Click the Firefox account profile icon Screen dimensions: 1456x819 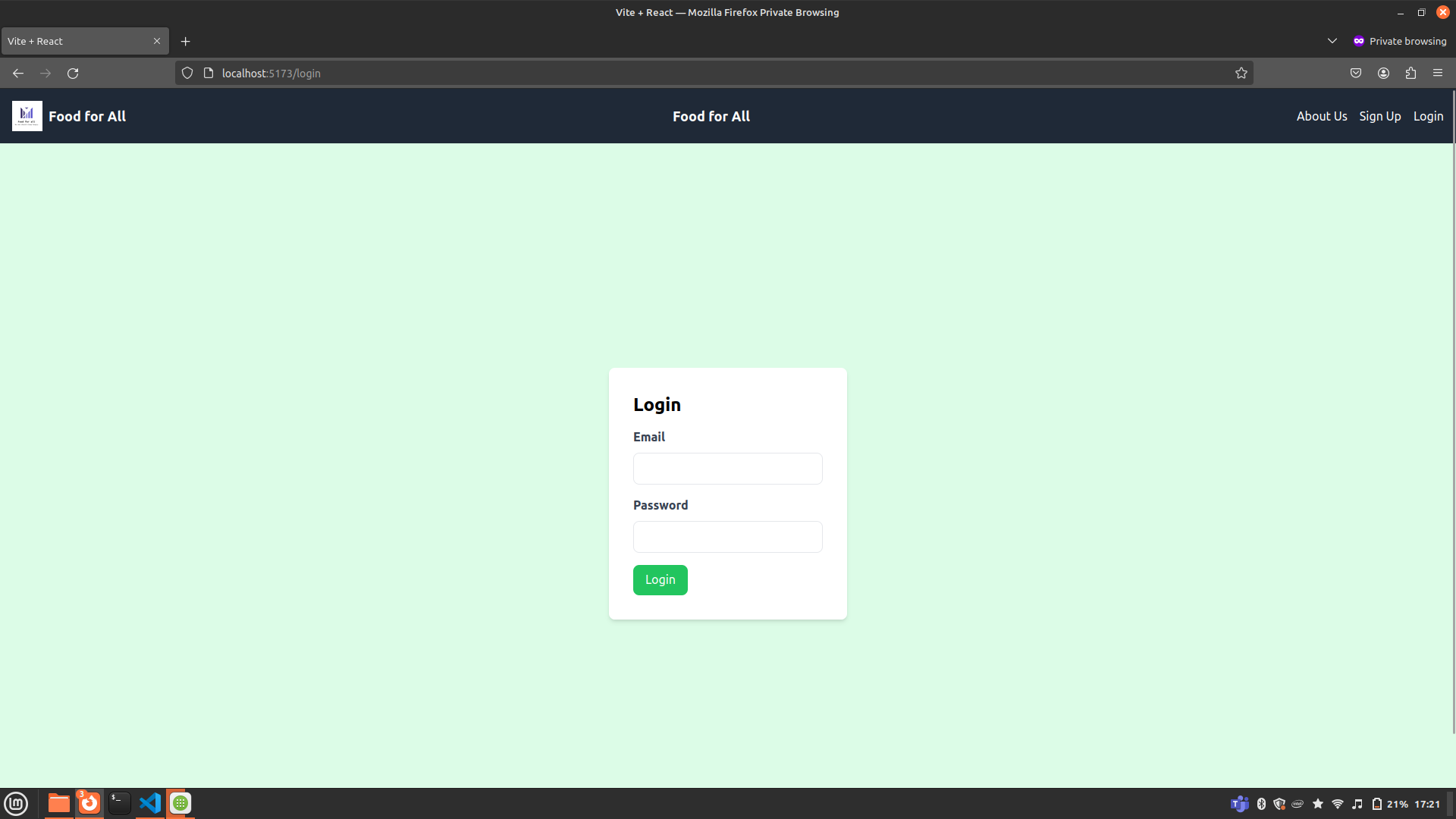point(1383,74)
